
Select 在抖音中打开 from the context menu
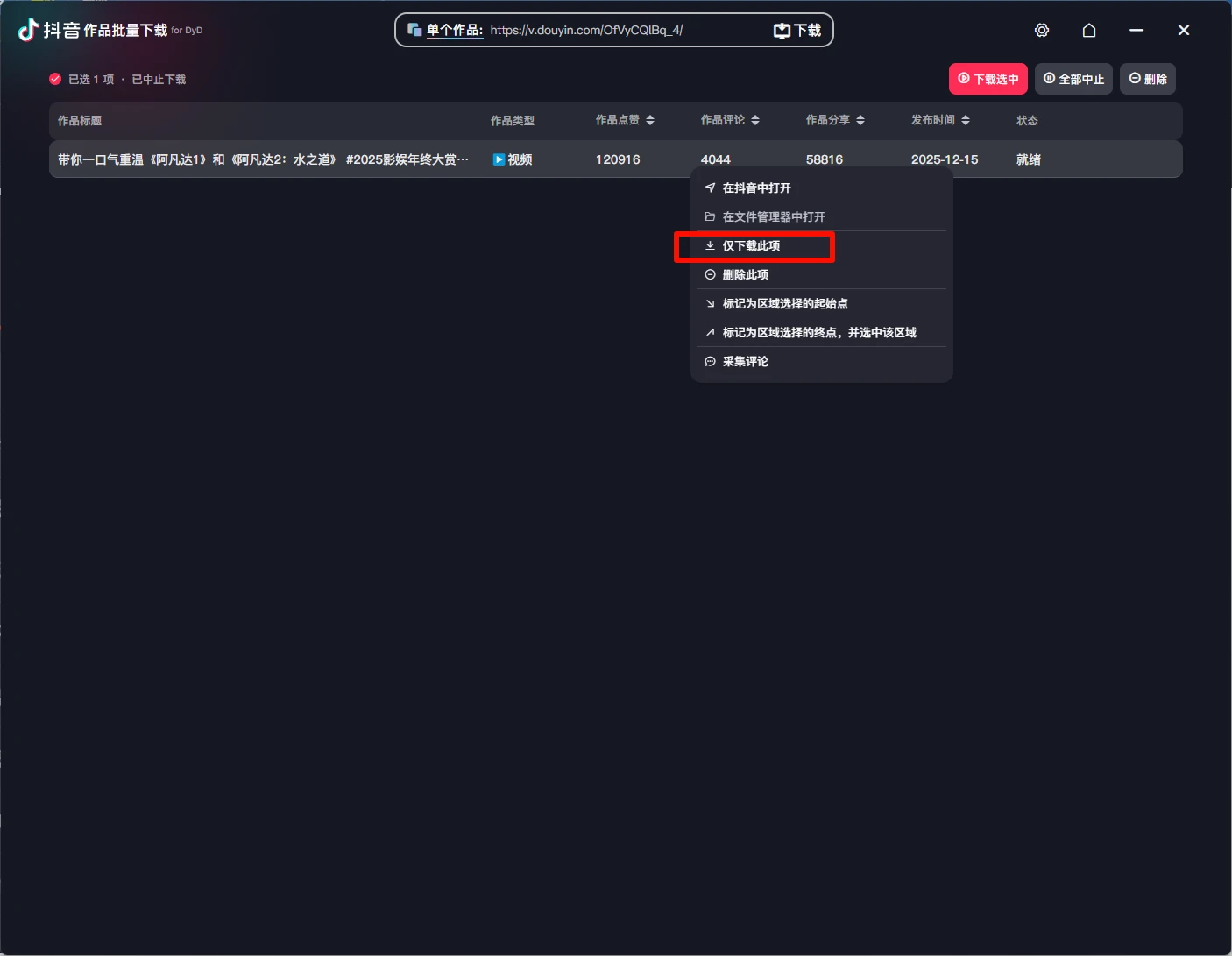756,188
